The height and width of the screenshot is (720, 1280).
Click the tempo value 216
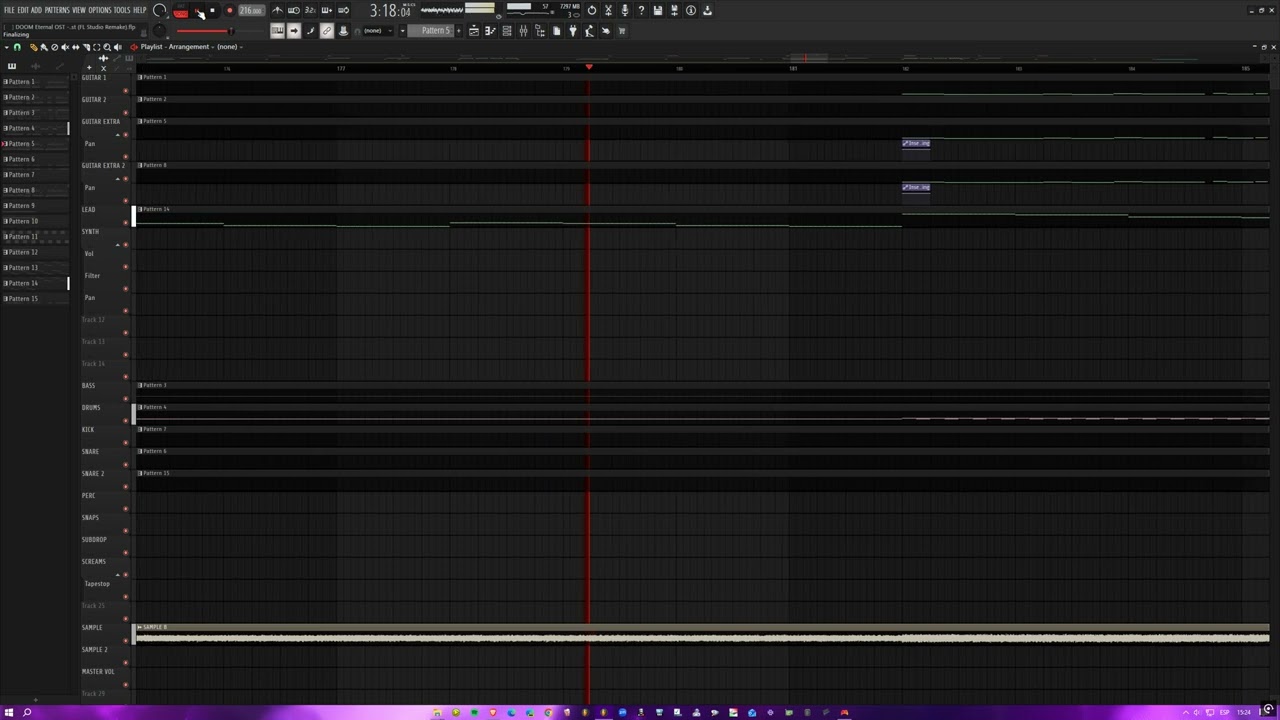(250, 11)
